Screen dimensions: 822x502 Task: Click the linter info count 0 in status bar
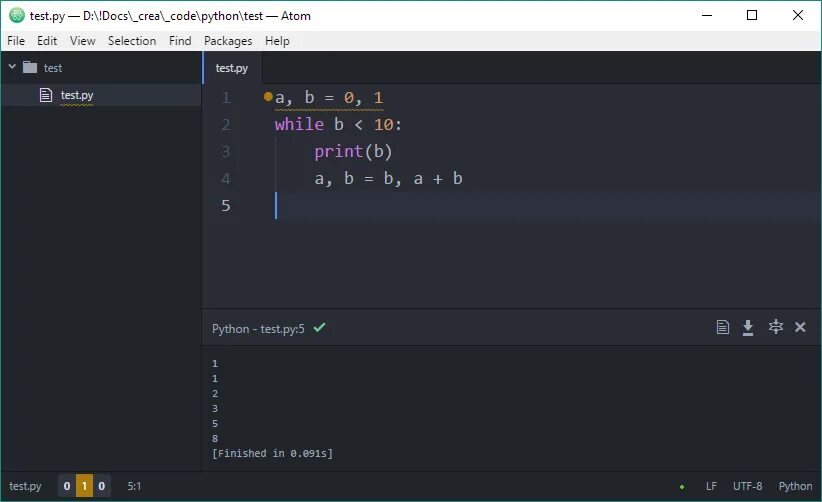102,486
